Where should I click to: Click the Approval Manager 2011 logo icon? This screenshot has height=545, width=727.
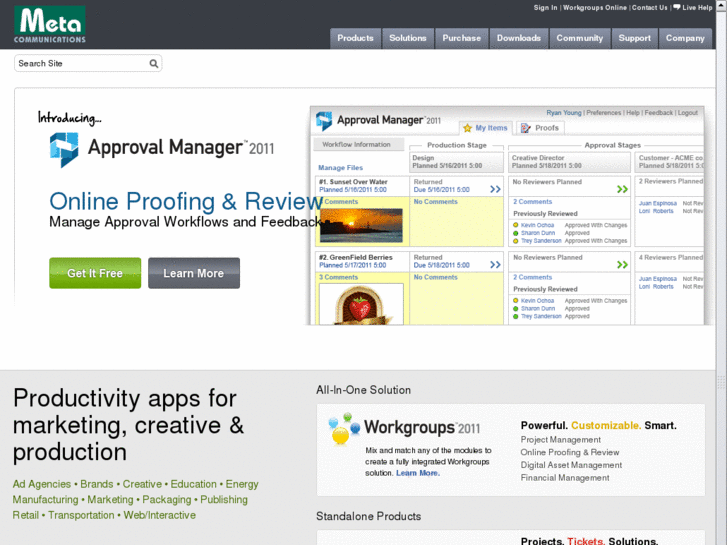pyautogui.click(x=64, y=149)
